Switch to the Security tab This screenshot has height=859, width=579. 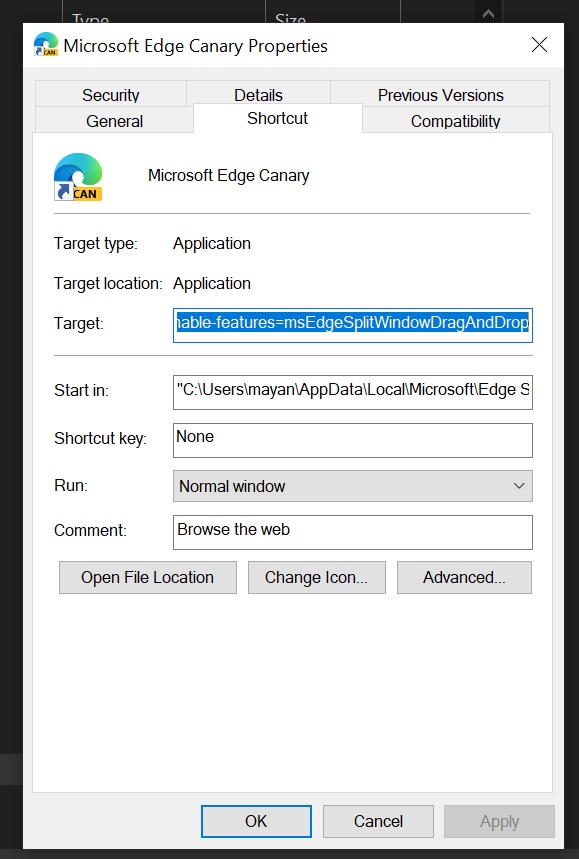tap(111, 94)
